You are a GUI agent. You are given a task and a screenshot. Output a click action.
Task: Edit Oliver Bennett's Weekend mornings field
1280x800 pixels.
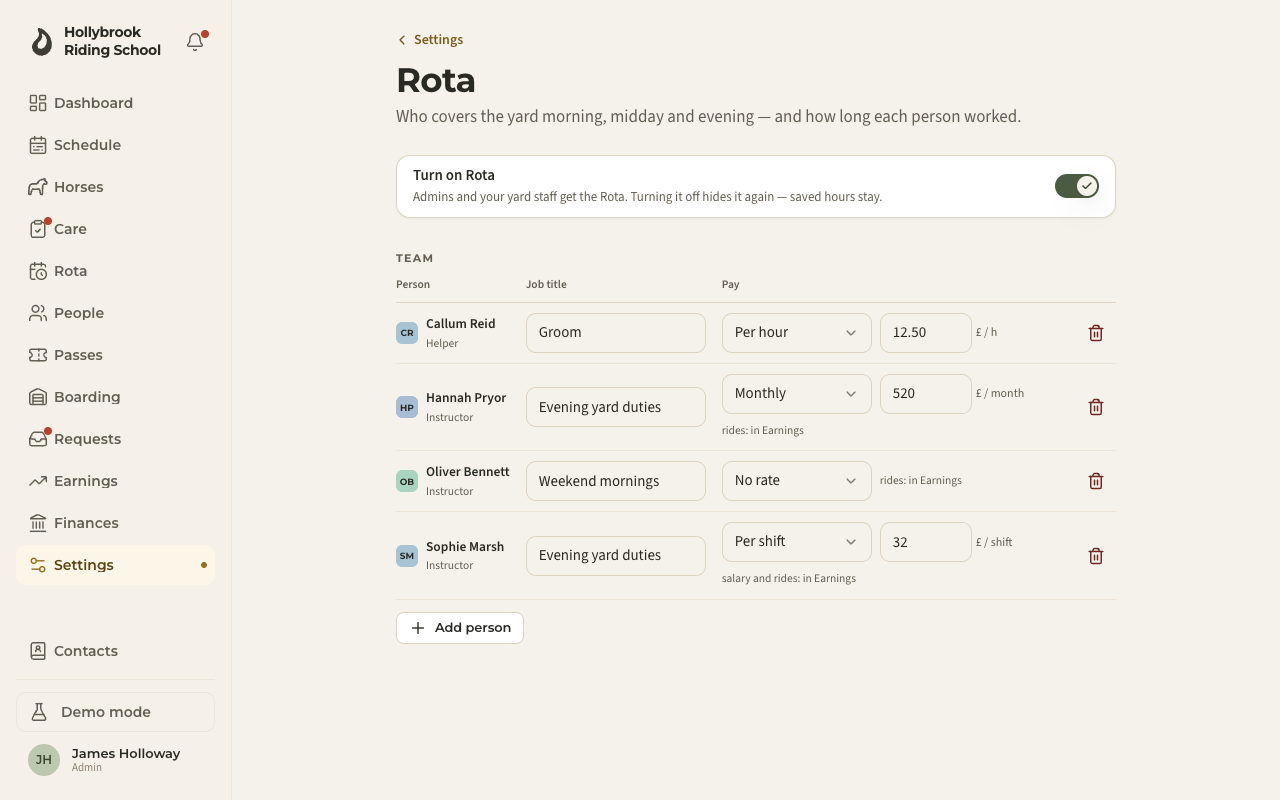pos(616,481)
